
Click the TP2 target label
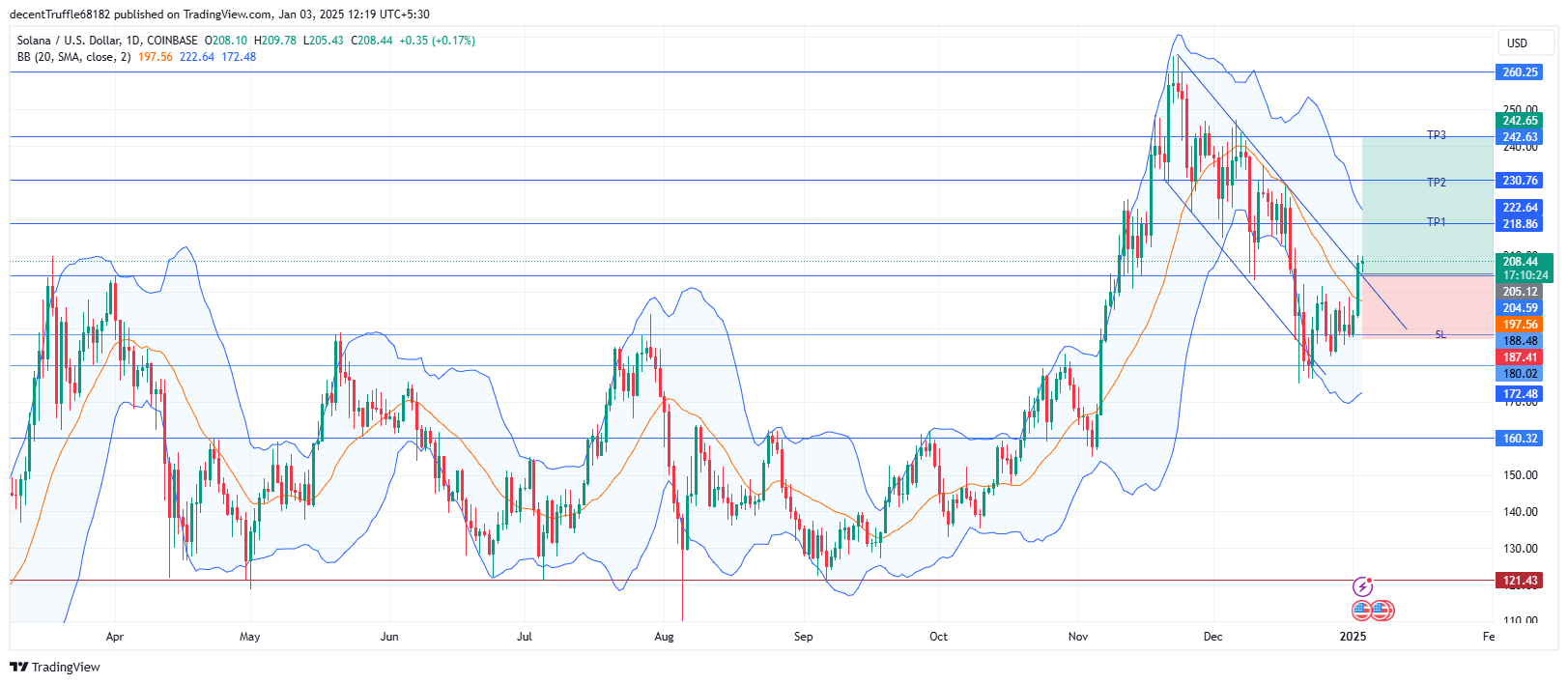(1437, 183)
